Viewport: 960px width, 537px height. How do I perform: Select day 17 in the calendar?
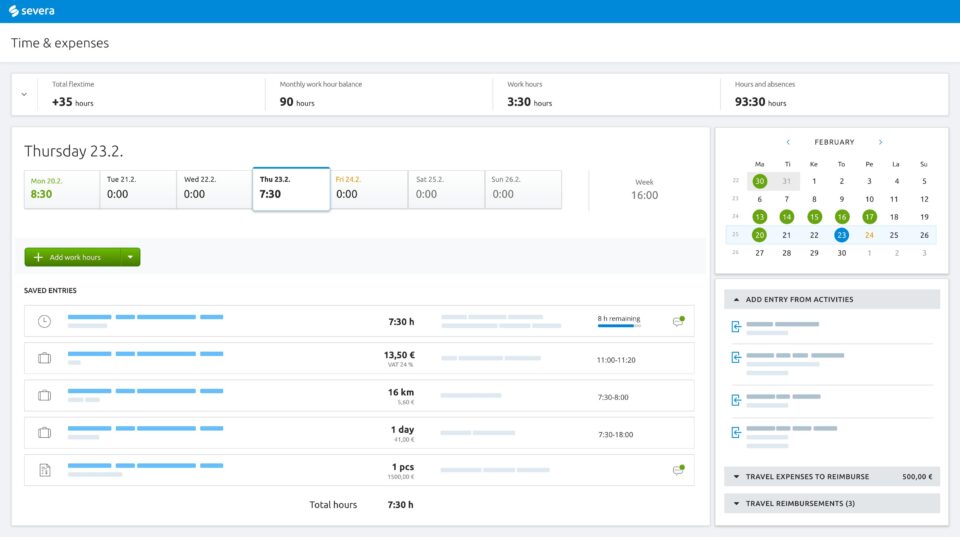coord(869,217)
